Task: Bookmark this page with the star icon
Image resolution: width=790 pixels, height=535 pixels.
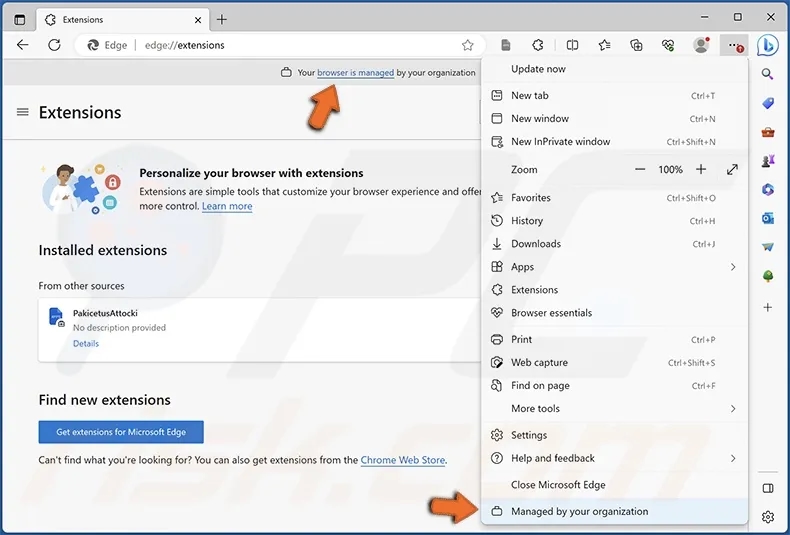Action: (x=467, y=45)
